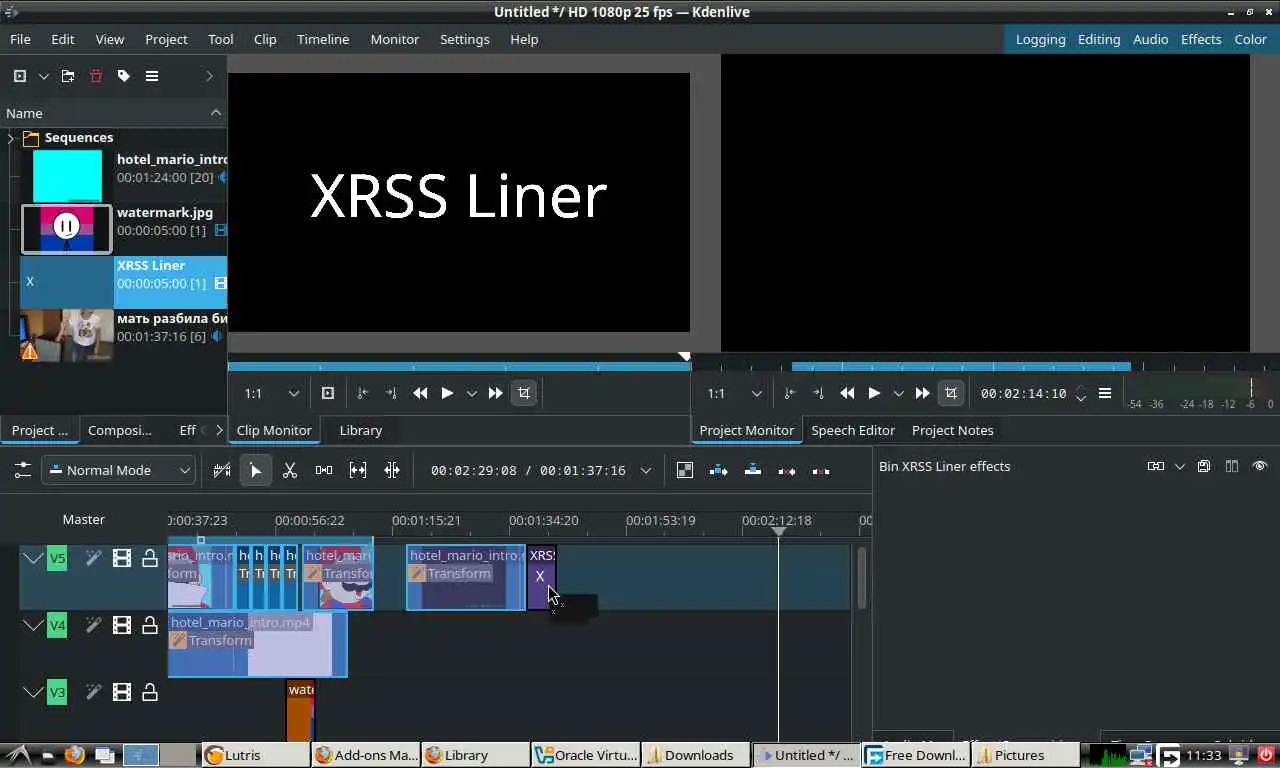This screenshot has height=768, width=1280.
Task: Switch to Color workspace layout
Action: (1250, 39)
